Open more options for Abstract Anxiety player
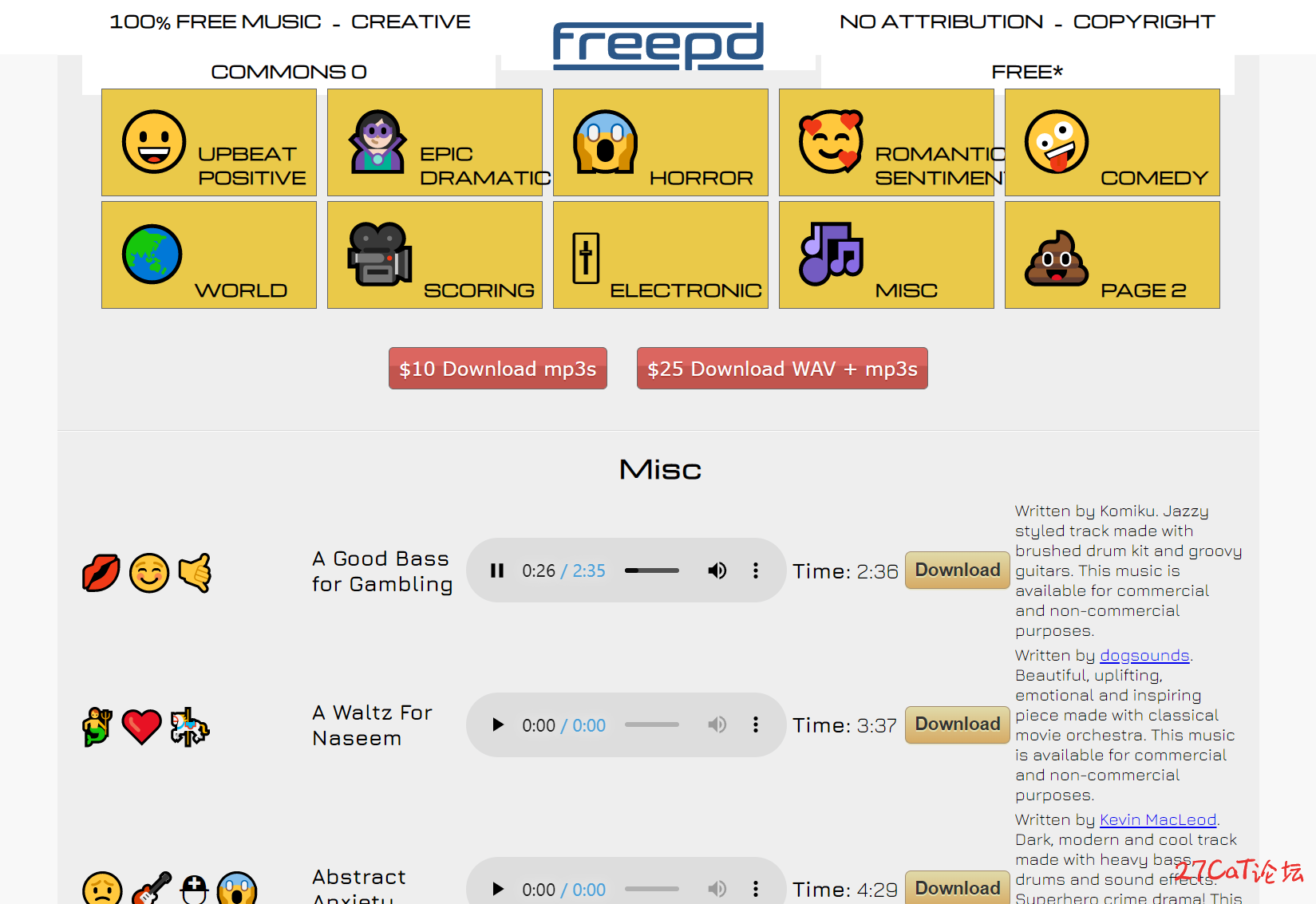Screen dimensions: 1316x904 756,889
